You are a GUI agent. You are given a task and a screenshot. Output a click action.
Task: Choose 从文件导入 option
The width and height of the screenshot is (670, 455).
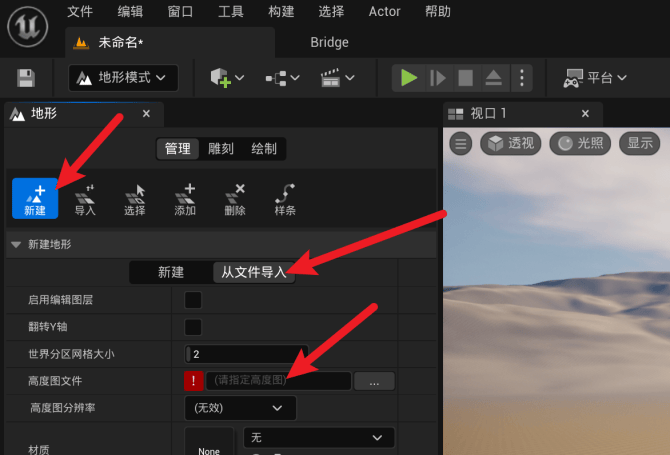coord(254,272)
